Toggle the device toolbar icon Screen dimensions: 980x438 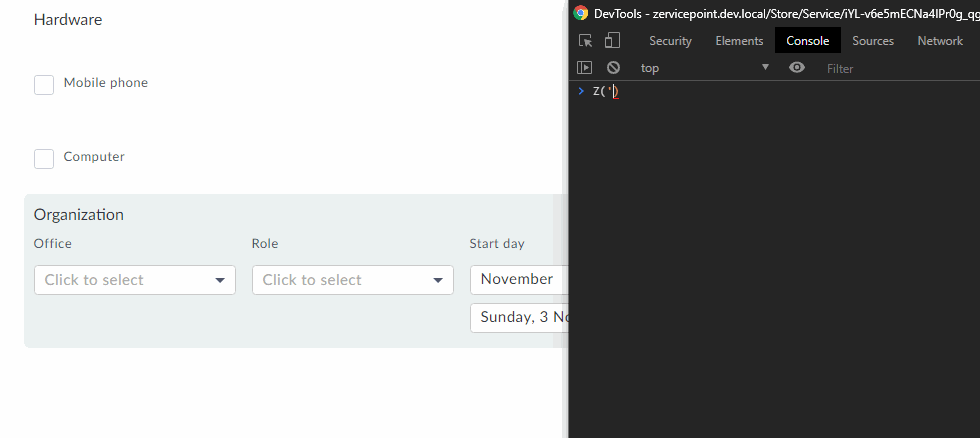click(612, 41)
